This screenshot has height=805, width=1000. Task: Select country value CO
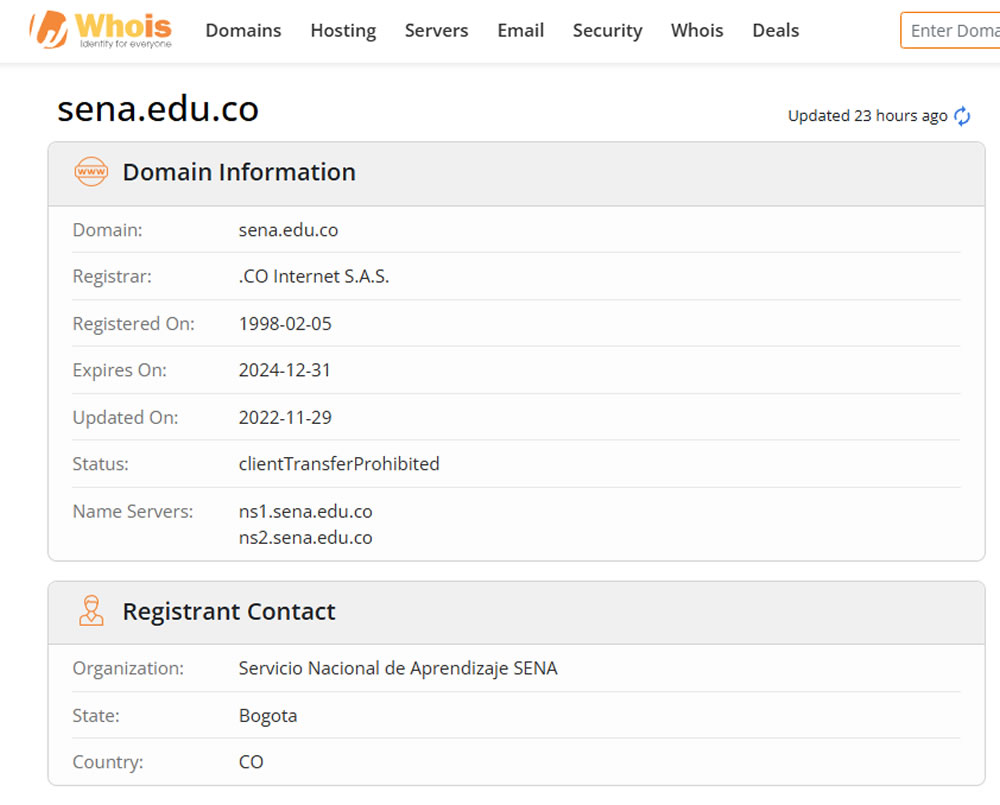click(x=251, y=762)
